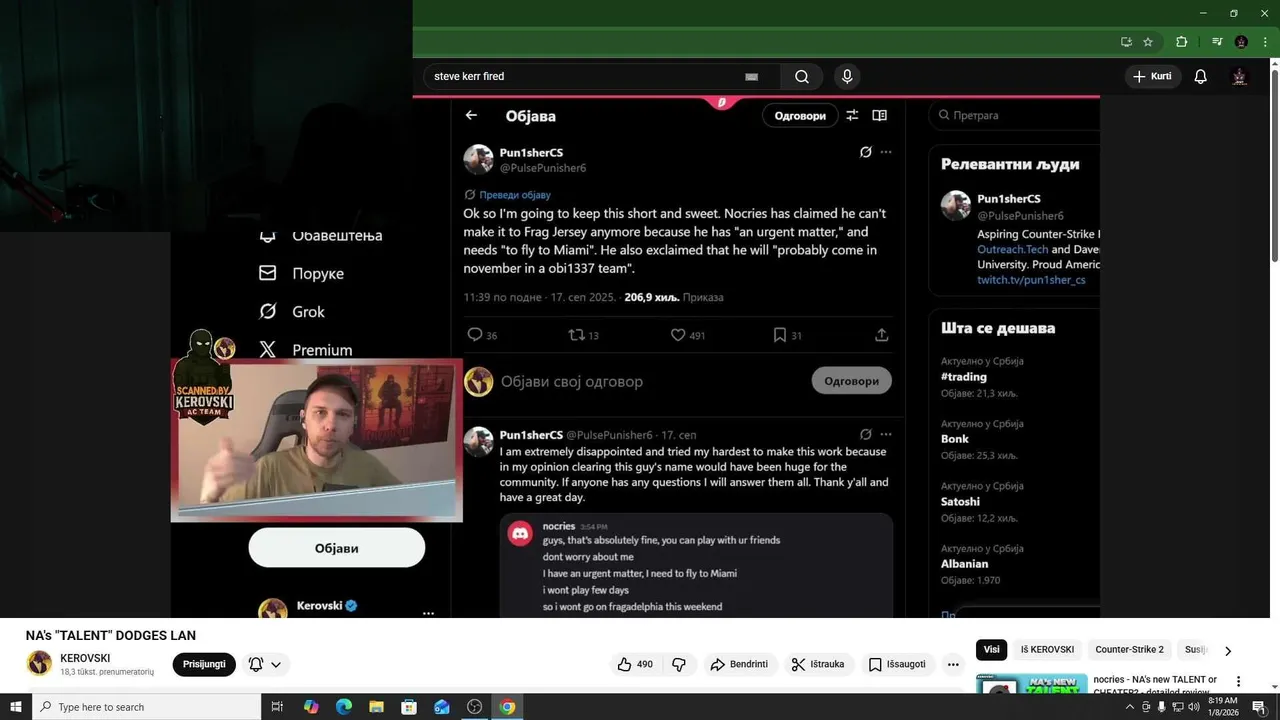Open YouTube notifications bell in header
1280x720 pixels.
pyautogui.click(x=1201, y=77)
